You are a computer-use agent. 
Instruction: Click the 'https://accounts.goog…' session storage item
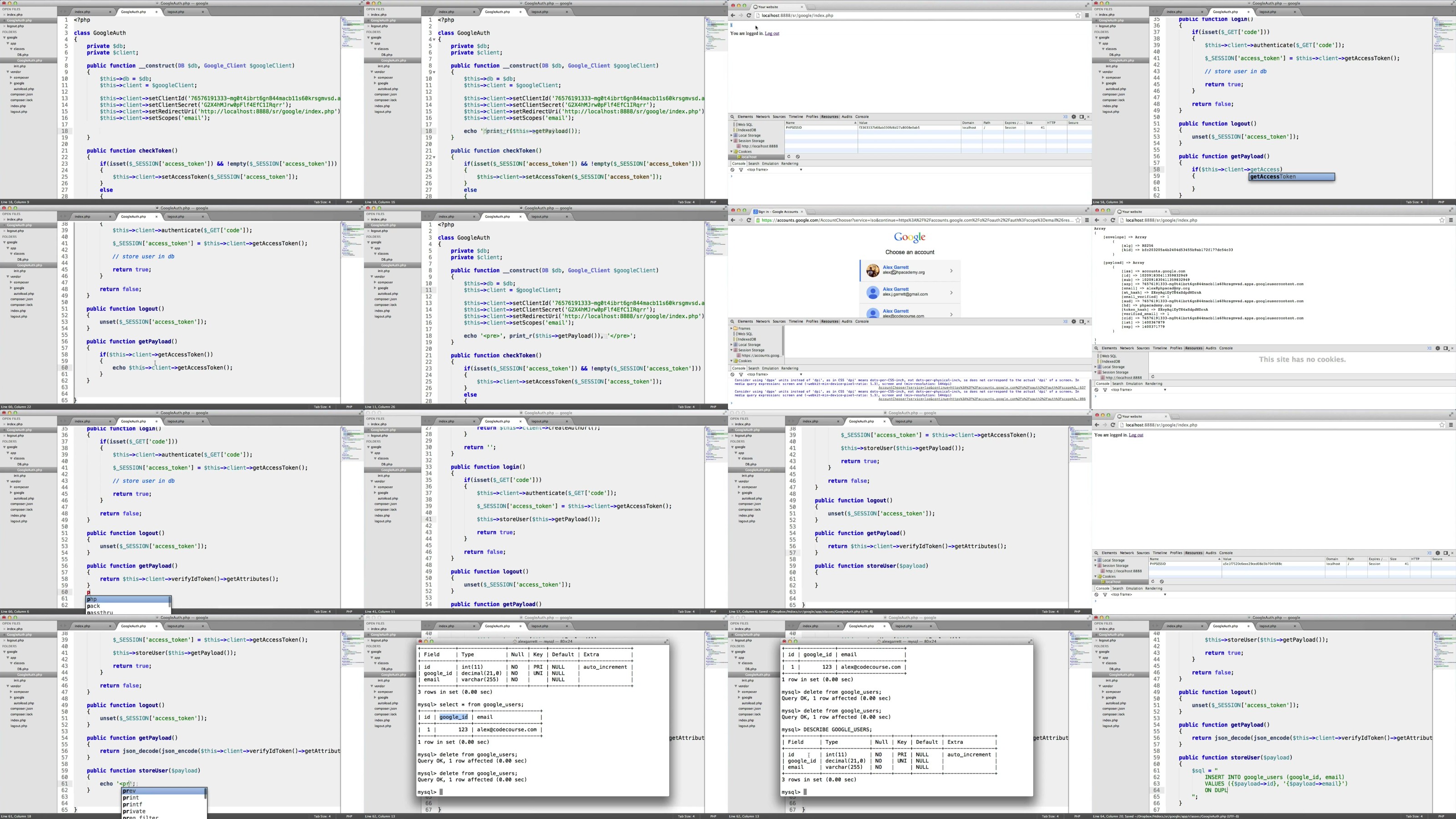[x=760, y=355]
